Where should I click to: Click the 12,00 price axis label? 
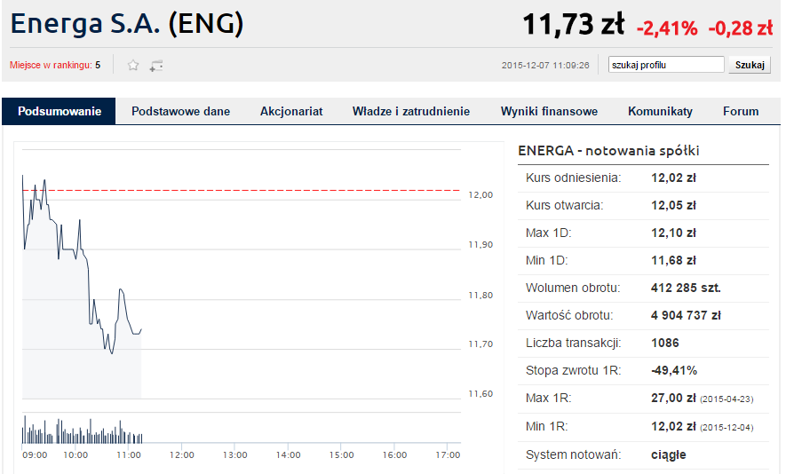[x=480, y=195]
